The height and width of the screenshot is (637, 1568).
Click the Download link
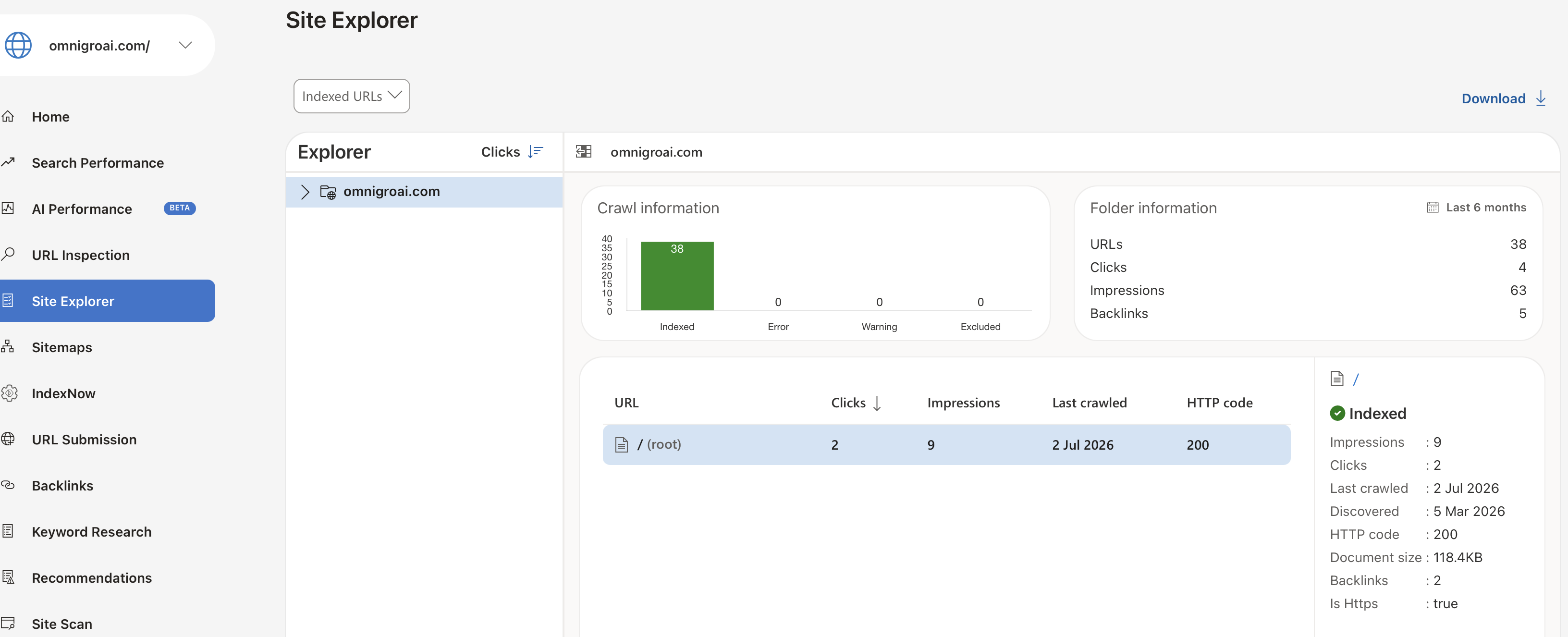[1493, 98]
